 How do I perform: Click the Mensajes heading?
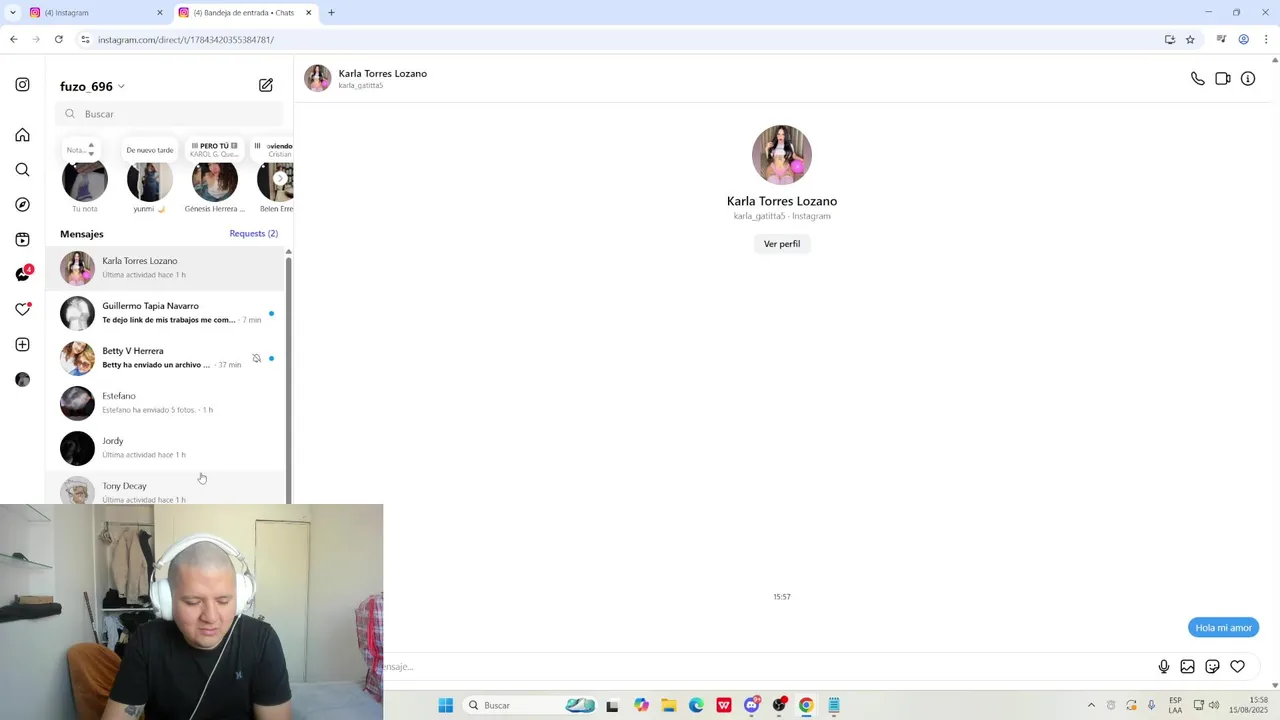click(82, 234)
